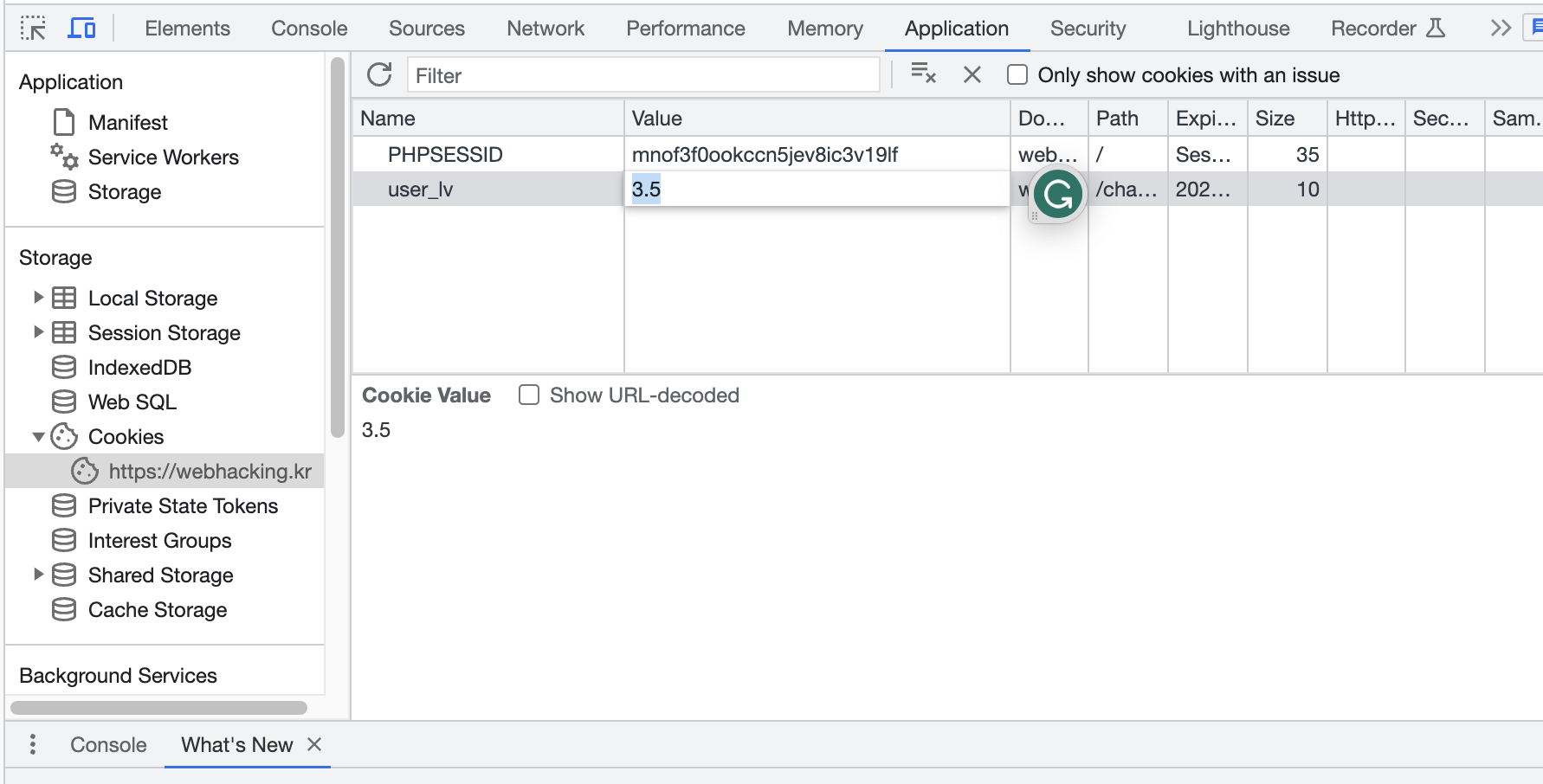Click the IndexedDB database icon
The image size is (1543, 784).
pyautogui.click(x=64, y=367)
